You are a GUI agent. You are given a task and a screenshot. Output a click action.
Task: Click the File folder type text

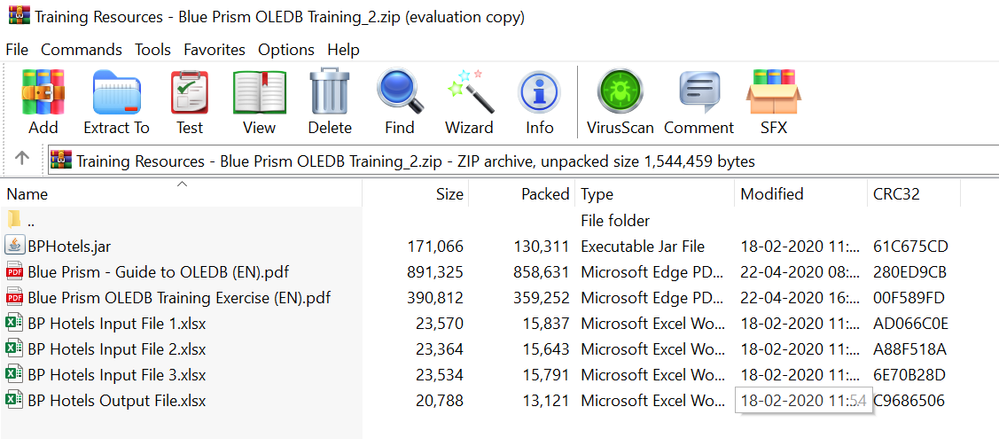pyautogui.click(x=615, y=220)
